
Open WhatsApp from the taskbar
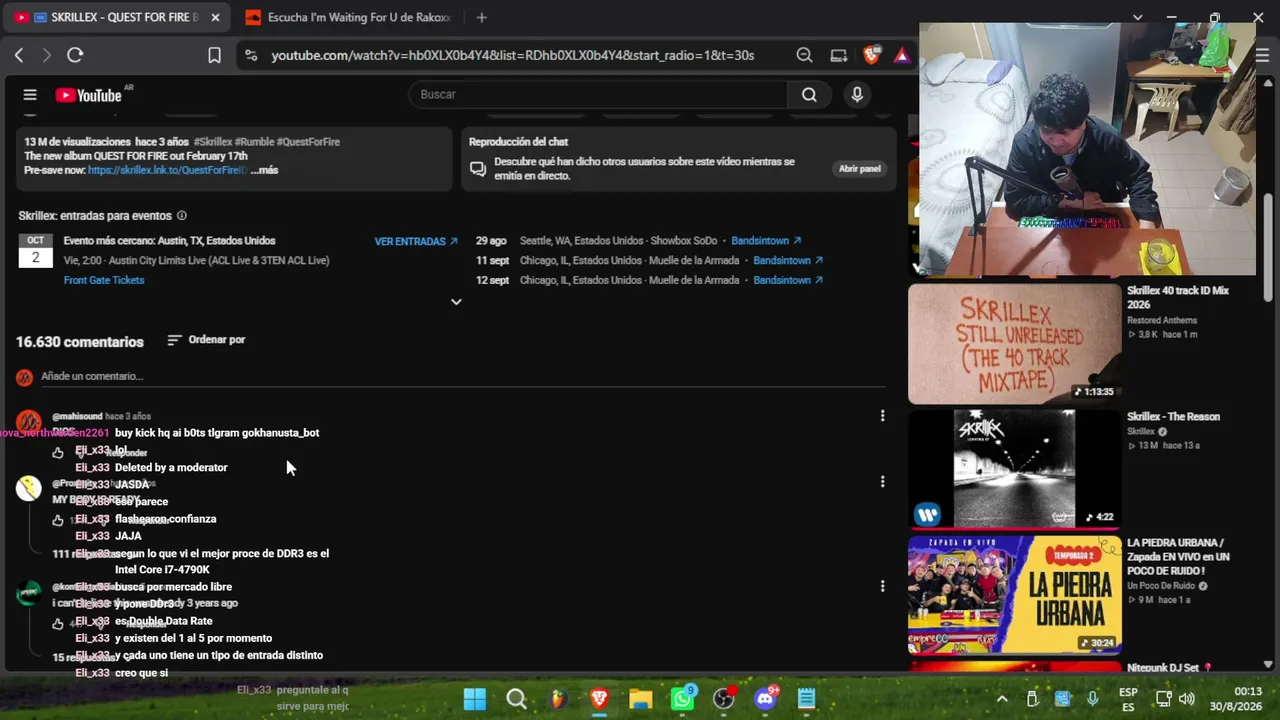coord(683,698)
